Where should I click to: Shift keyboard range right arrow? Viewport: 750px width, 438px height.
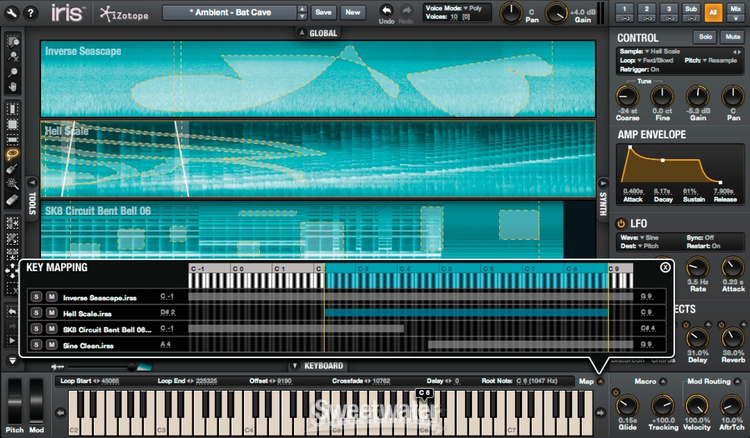point(600,413)
